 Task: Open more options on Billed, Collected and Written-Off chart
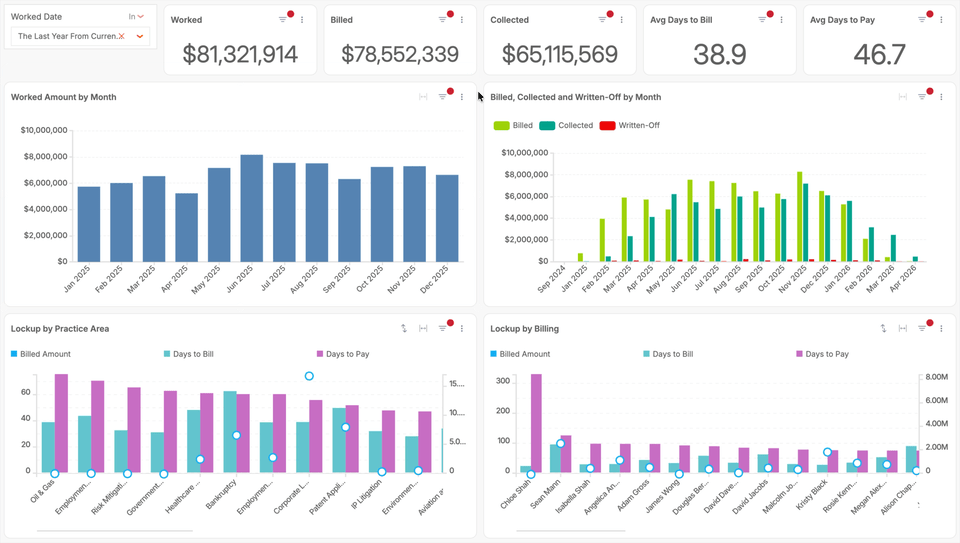tap(941, 97)
